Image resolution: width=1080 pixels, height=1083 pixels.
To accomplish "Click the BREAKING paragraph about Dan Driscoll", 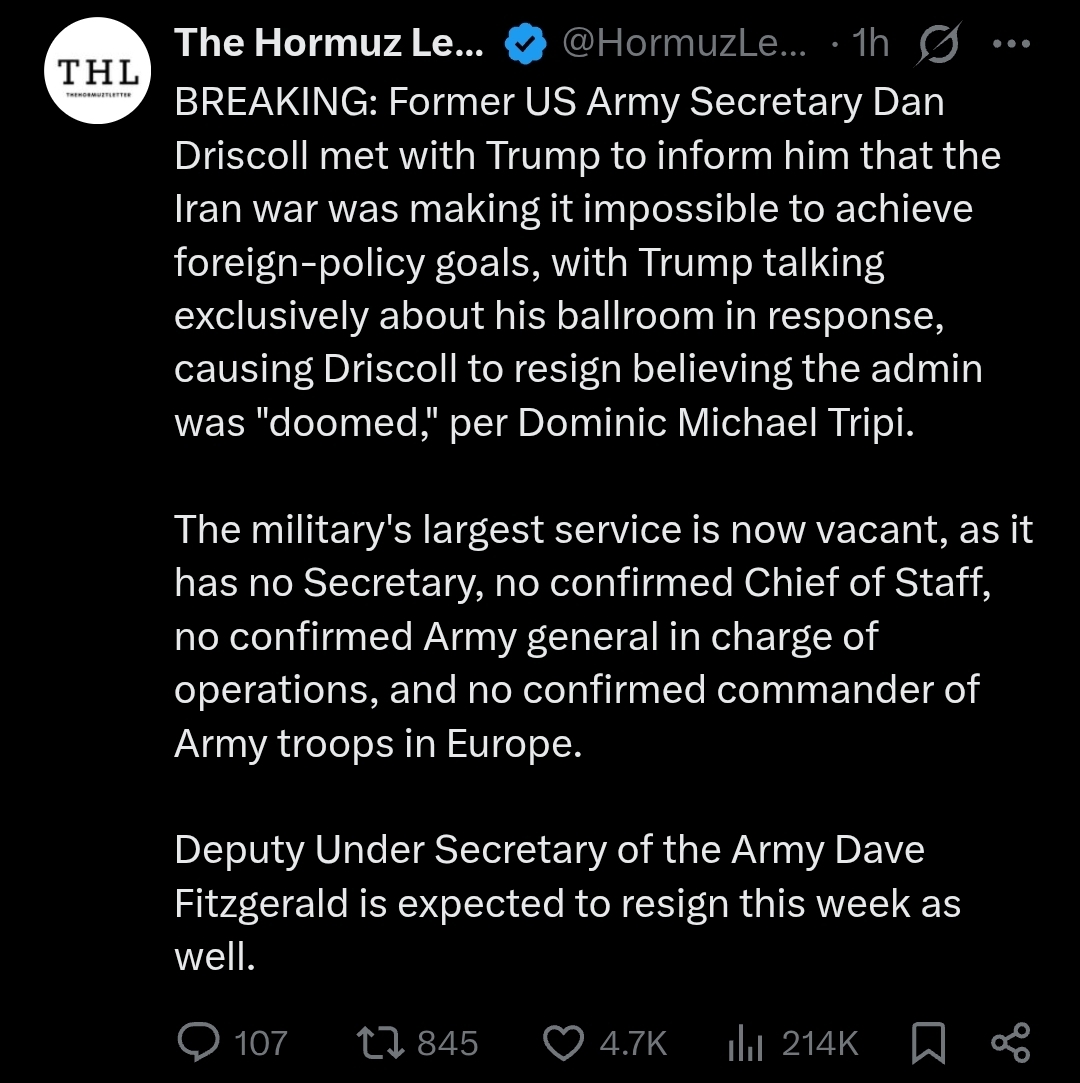I will [x=587, y=262].
